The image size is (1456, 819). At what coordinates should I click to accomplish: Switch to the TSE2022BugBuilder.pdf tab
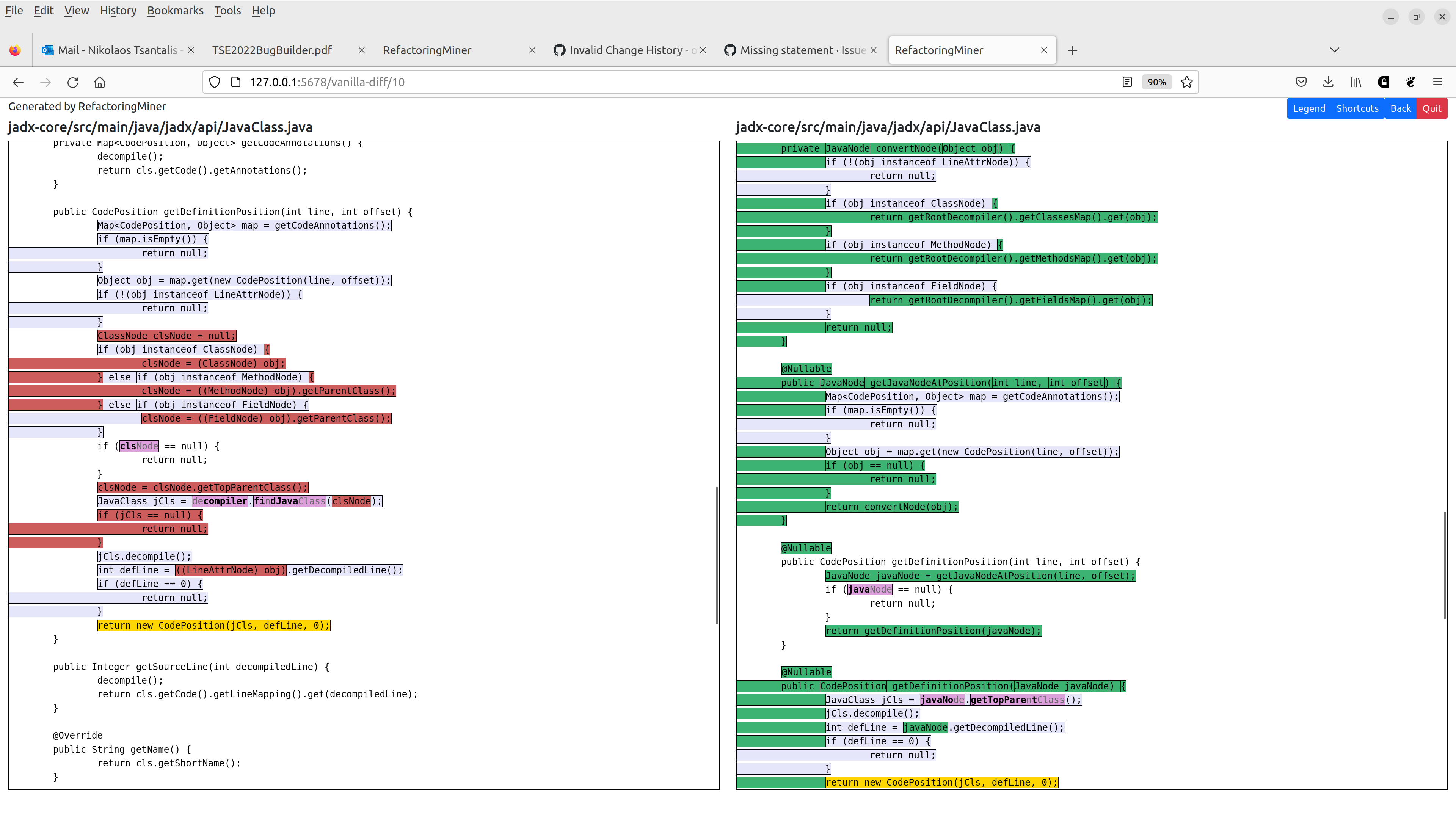click(272, 50)
